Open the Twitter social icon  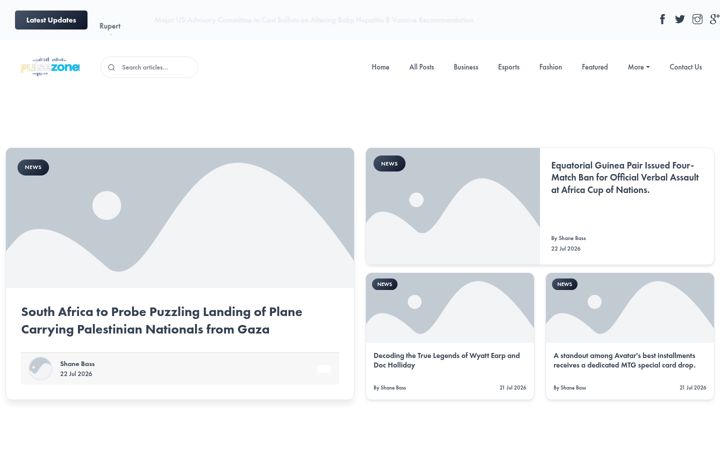680,19
